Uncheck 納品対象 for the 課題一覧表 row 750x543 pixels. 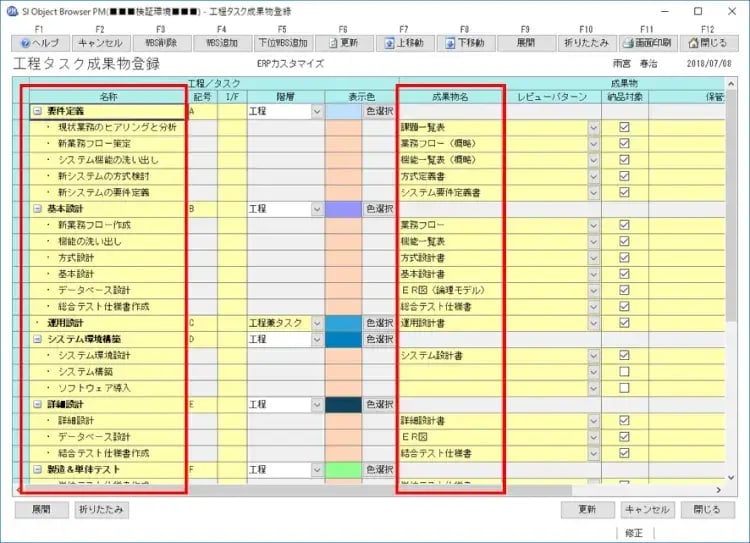624,128
